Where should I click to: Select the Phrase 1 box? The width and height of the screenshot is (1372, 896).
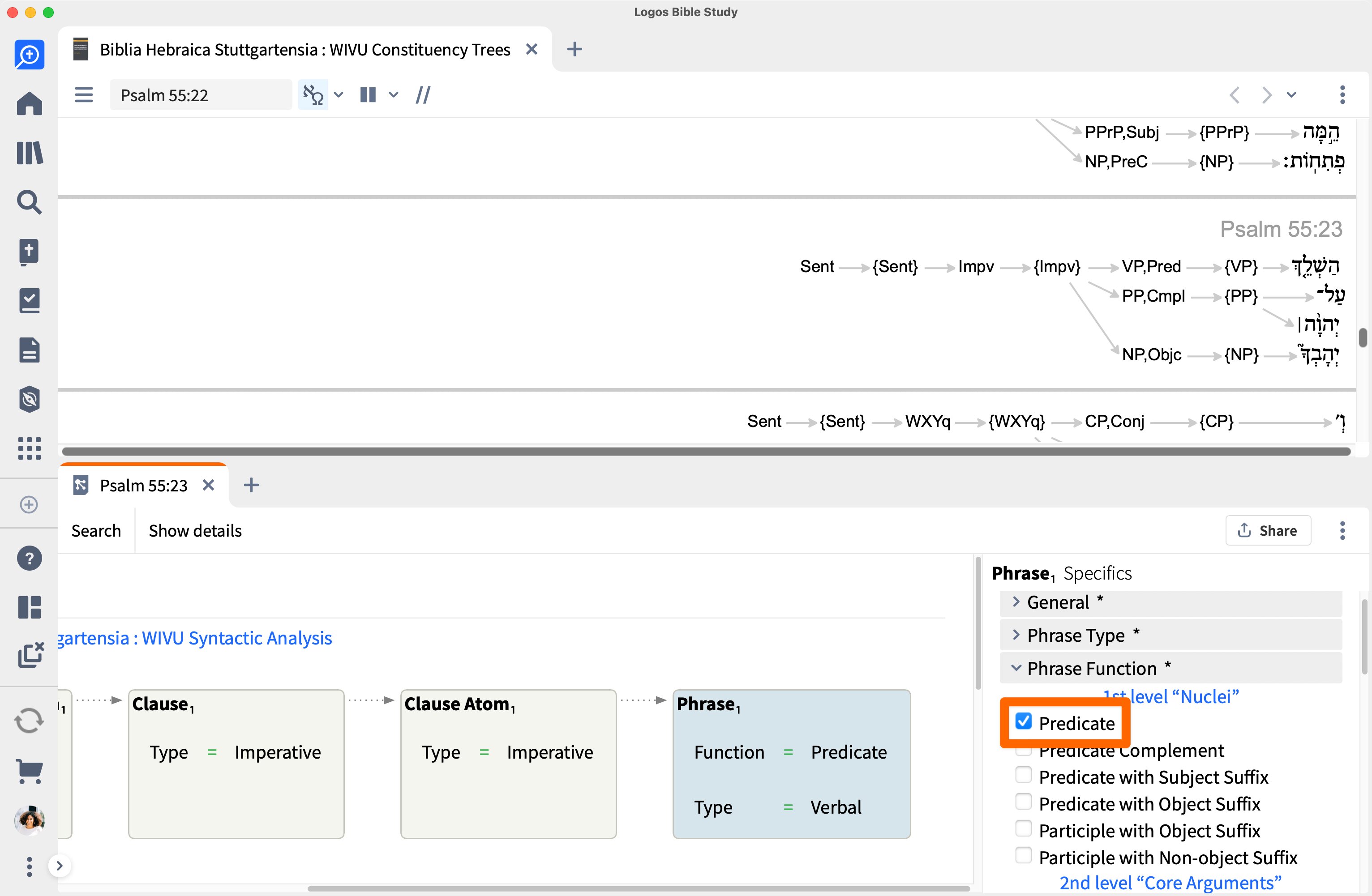click(792, 764)
